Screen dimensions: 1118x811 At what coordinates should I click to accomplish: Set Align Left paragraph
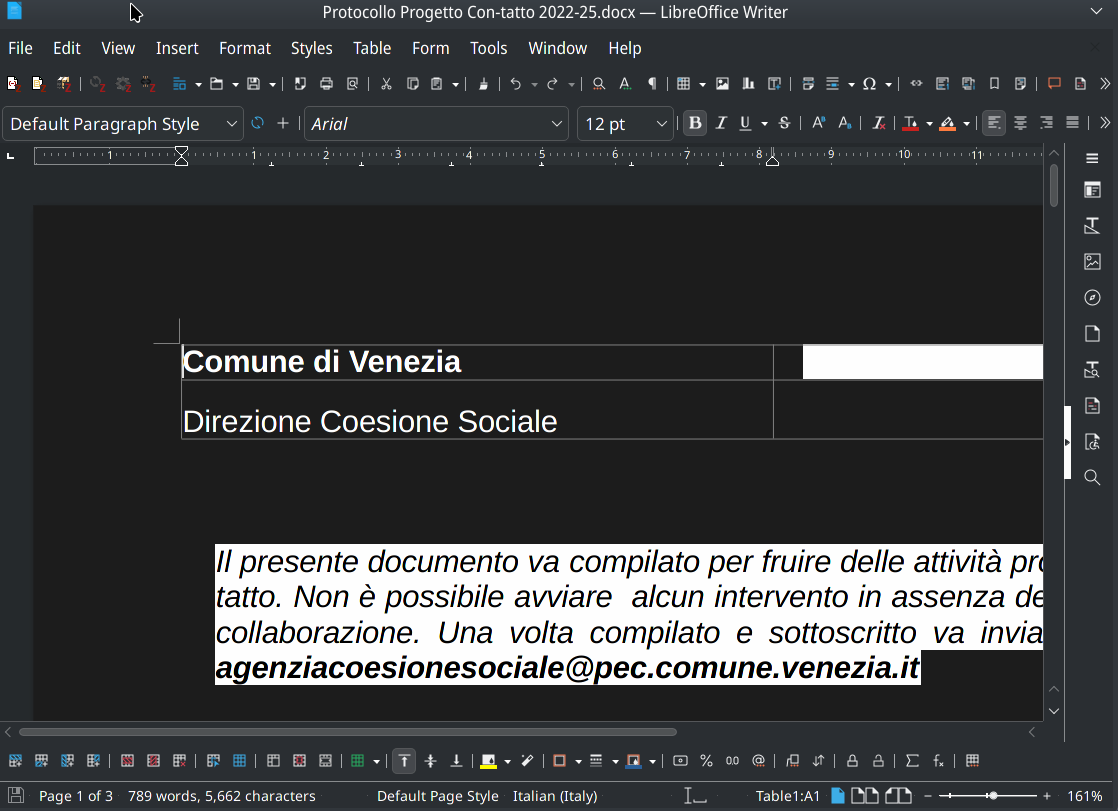point(994,123)
